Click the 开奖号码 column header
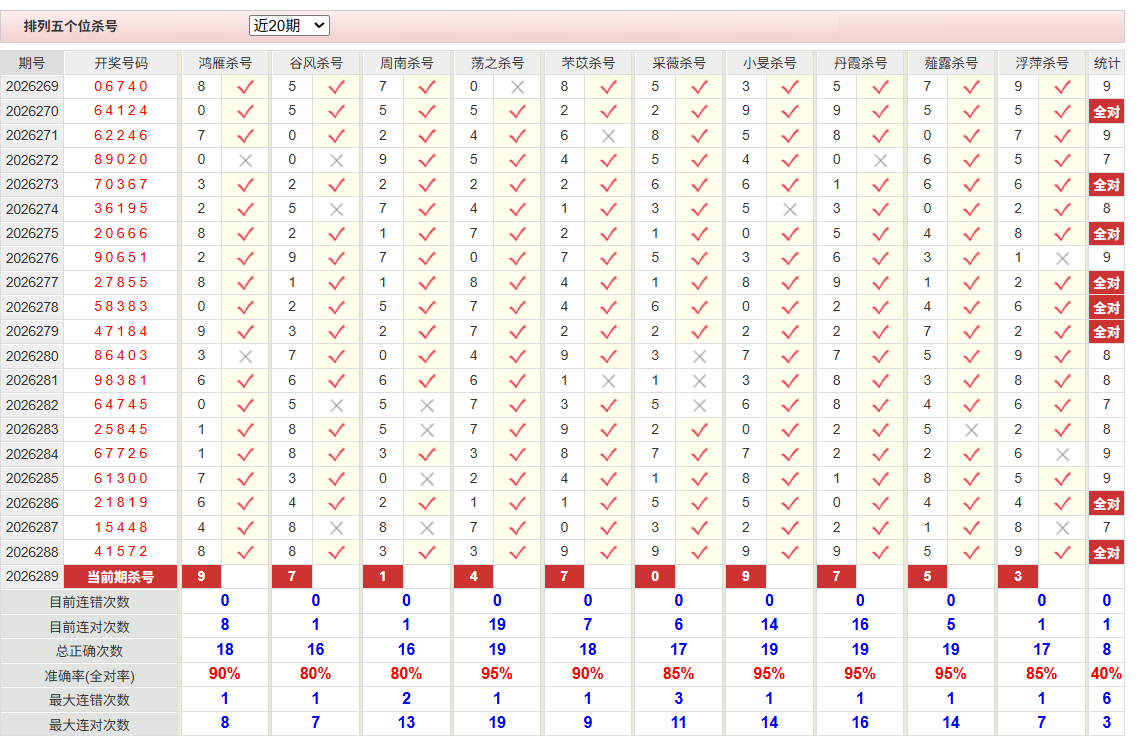This screenshot has width=1138, height=747. [x=120, y=63]
